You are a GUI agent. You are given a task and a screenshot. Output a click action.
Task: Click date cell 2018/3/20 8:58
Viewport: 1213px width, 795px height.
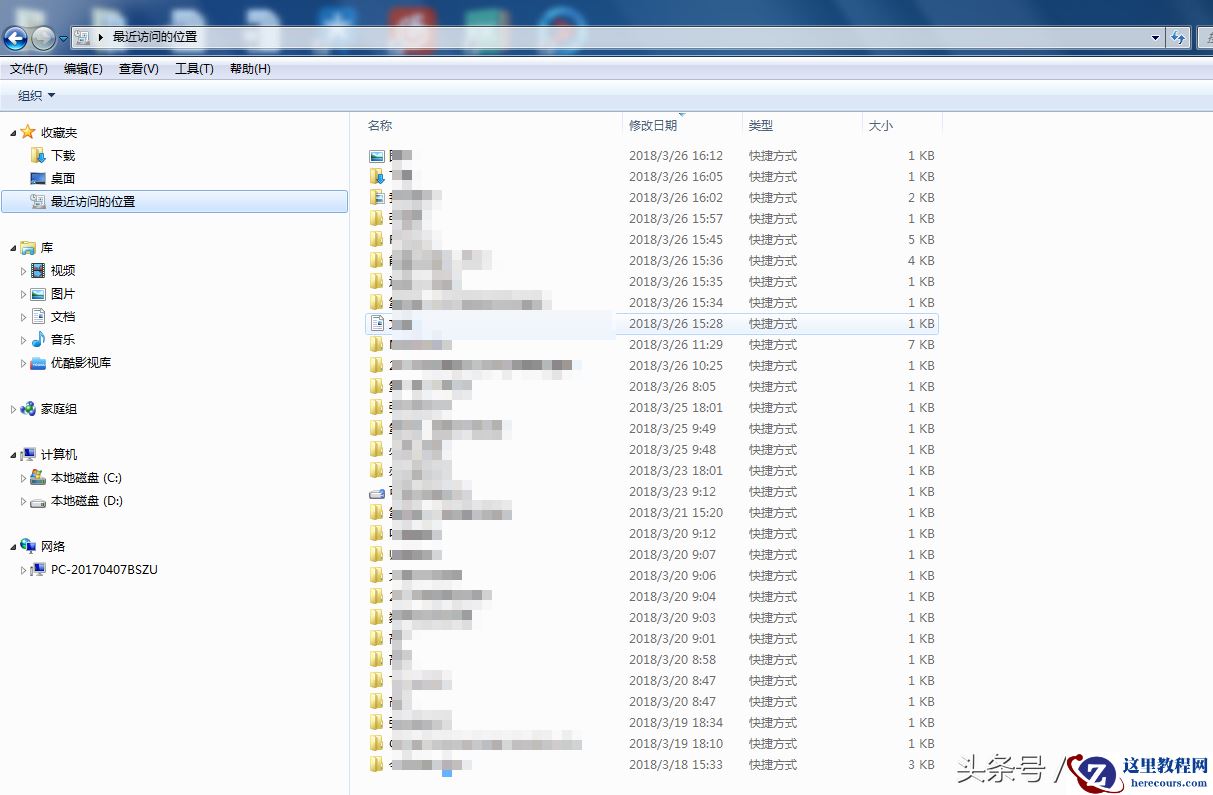[x=672, y=660]
